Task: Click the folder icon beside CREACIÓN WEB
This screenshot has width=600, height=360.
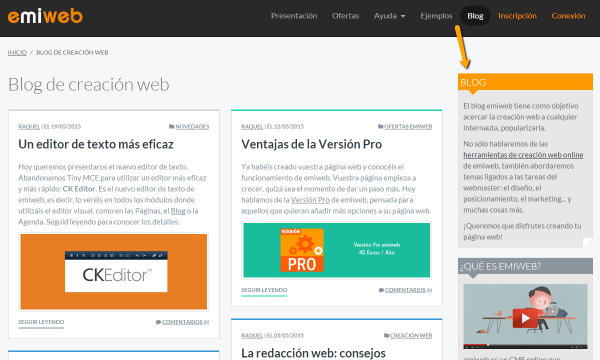Action: 386,336
